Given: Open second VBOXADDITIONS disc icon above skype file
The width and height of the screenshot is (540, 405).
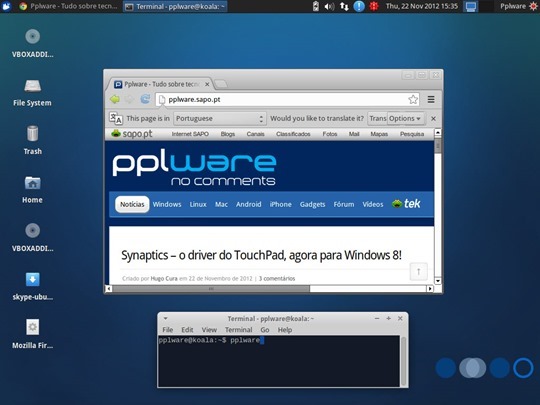Looking at the screenshot, I should coord(32,230).
